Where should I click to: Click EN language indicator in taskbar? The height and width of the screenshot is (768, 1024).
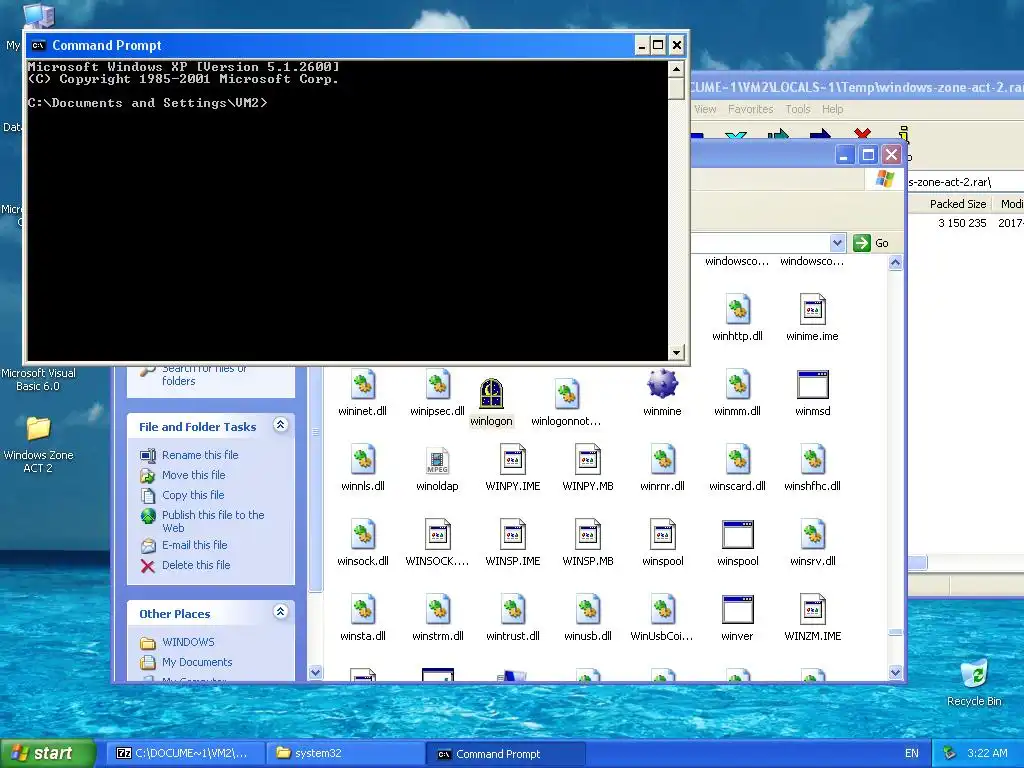coord(912,753)
